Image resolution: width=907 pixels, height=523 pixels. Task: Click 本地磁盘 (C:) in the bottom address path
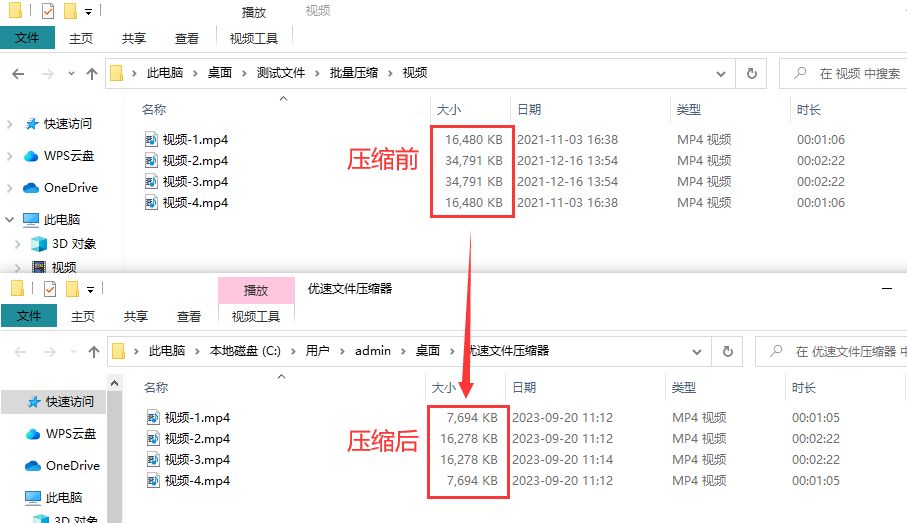(x=245, y=351)
